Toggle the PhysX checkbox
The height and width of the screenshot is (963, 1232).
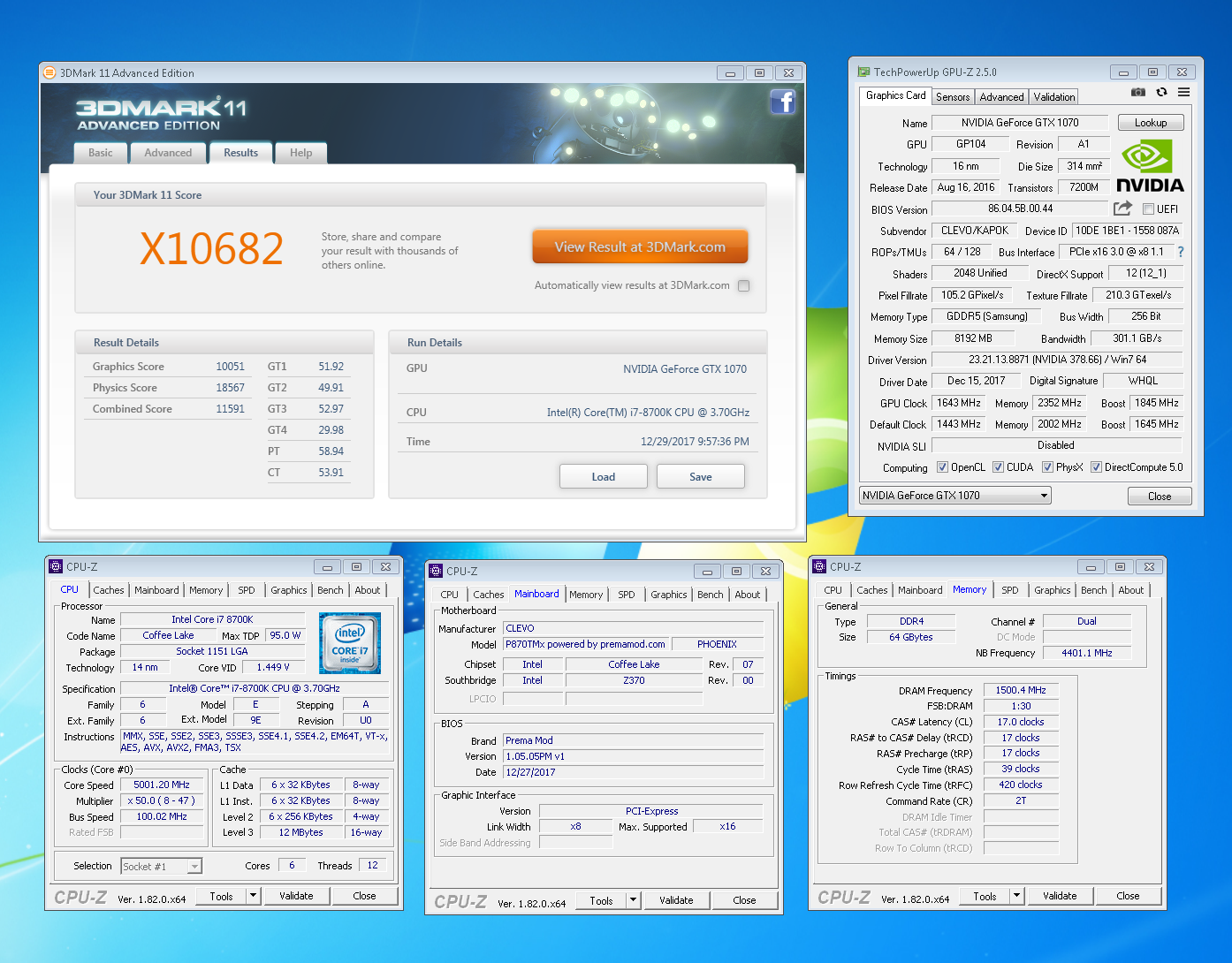(1047, 467)
